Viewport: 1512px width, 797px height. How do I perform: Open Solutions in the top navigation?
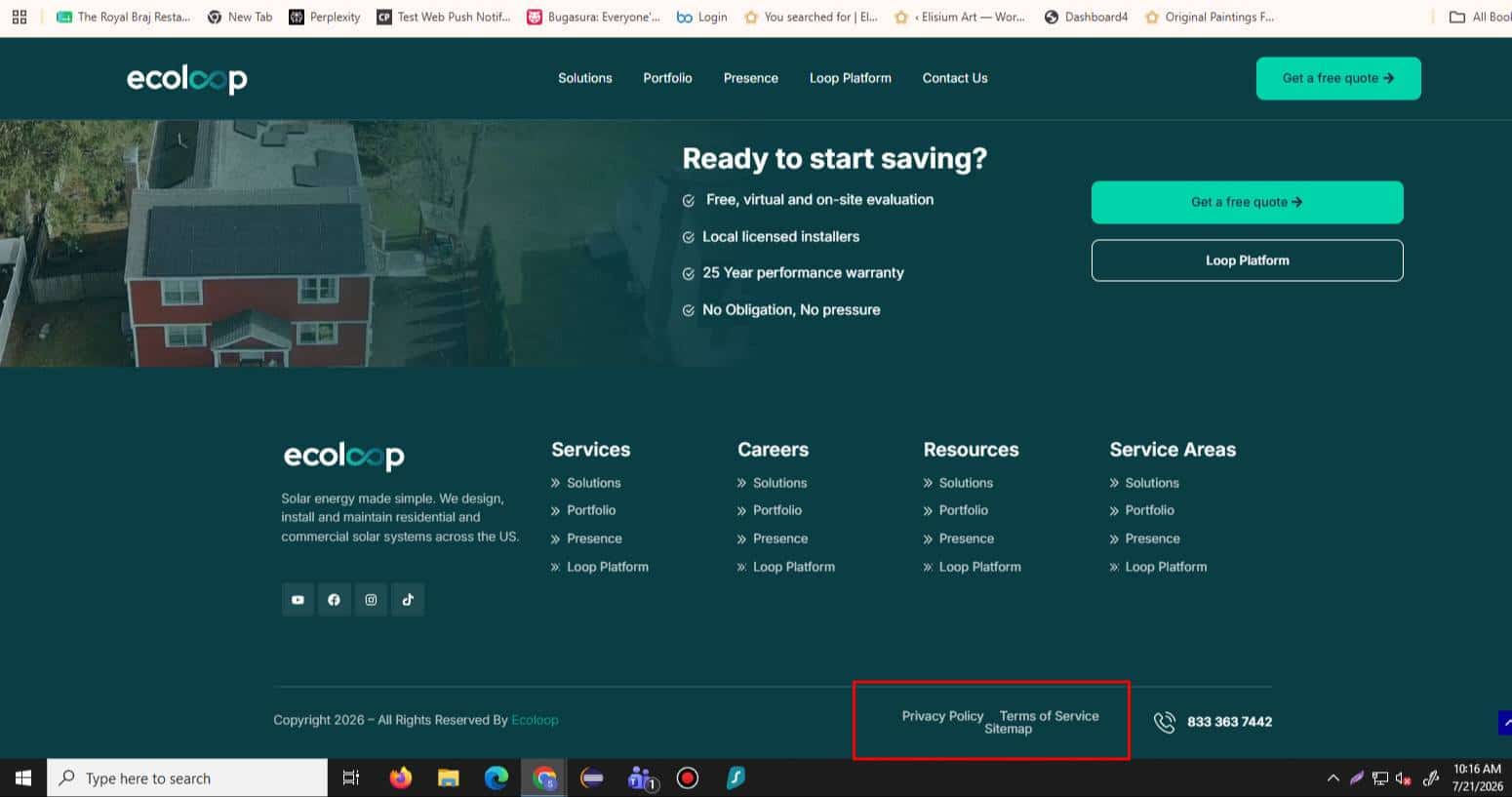(585, 78)
